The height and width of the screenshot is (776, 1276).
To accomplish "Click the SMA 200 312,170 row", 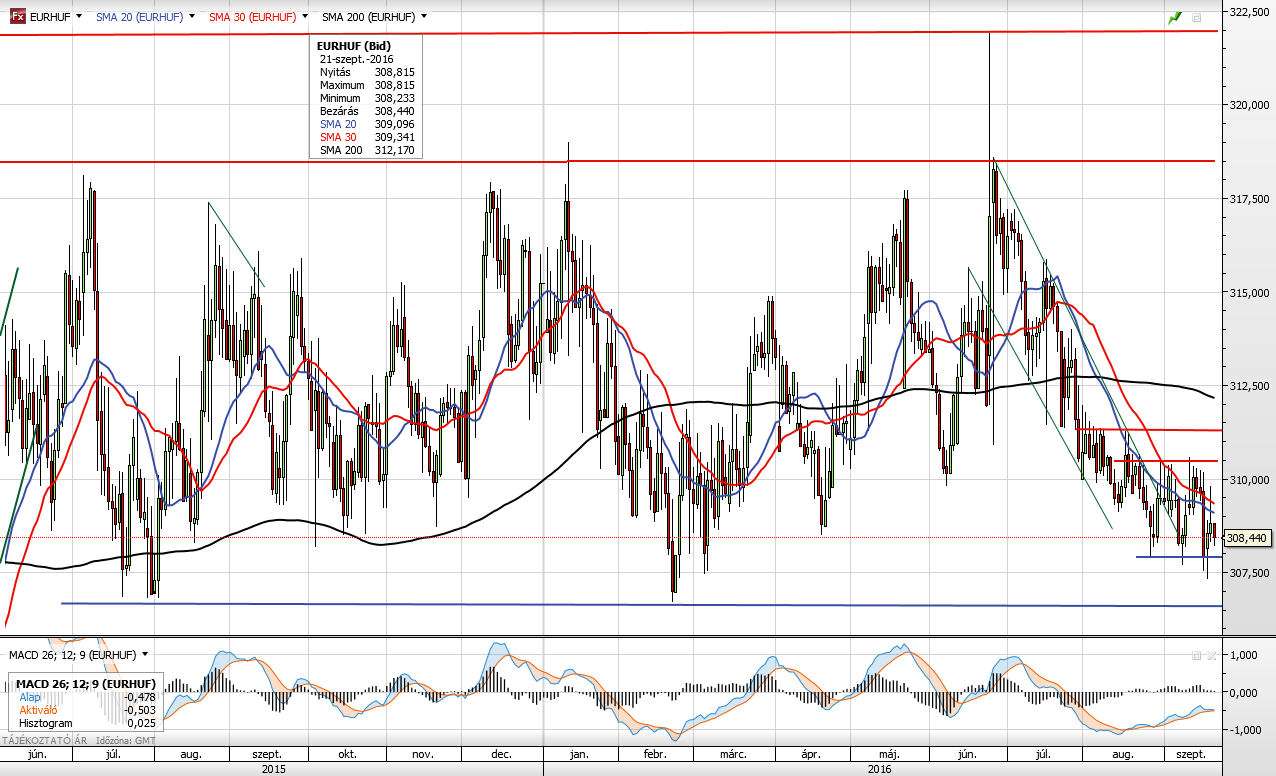I will (x=367, y=150).
